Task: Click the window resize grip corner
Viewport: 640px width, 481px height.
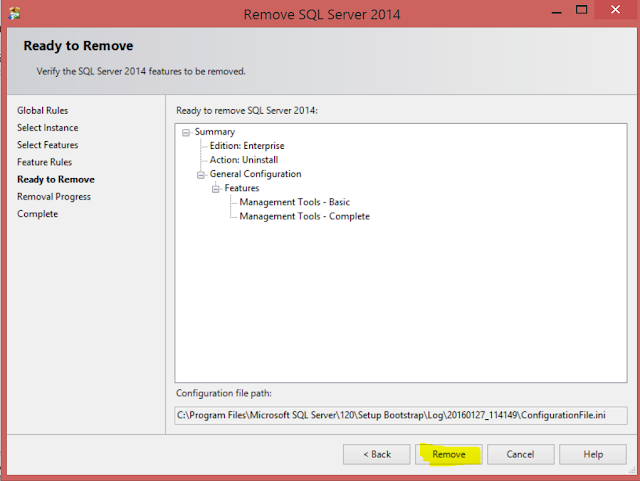Action: click(x=632, y=470)
